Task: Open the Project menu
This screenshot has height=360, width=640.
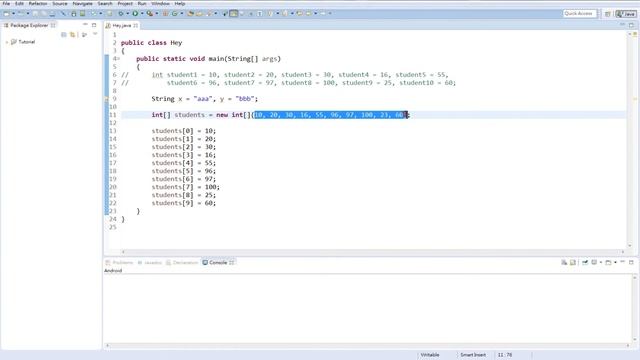Action: tap(125, 3)
